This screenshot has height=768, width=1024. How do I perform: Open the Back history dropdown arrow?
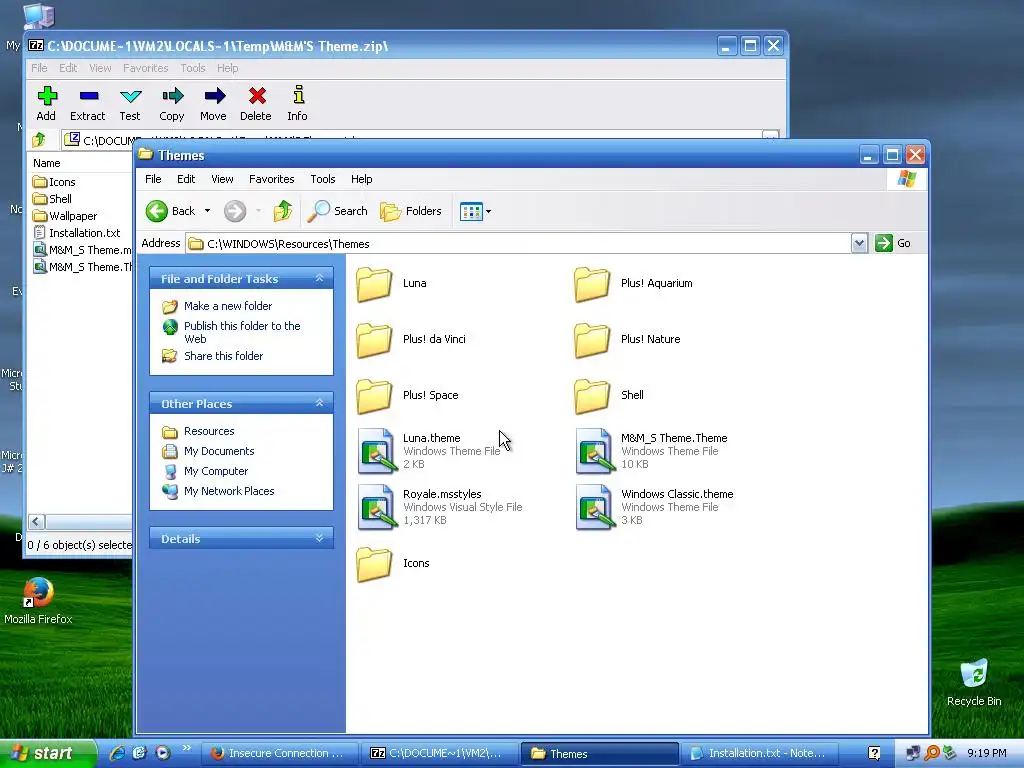click(207, 211)
